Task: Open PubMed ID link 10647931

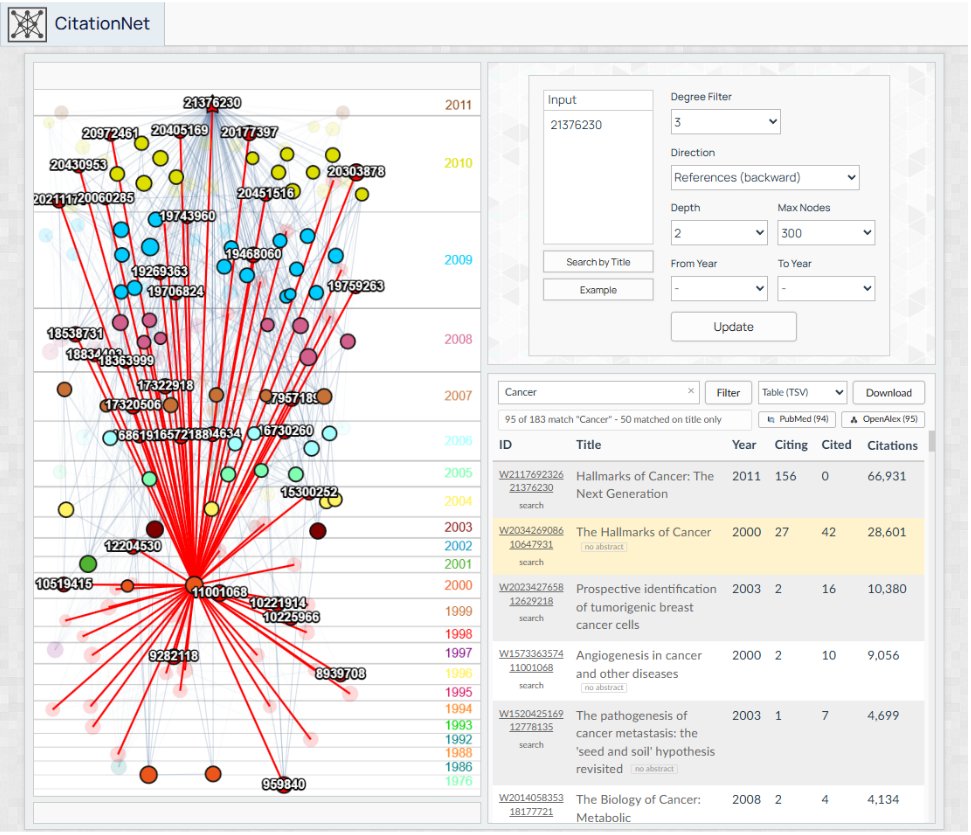Action: [x=531, y=544]
